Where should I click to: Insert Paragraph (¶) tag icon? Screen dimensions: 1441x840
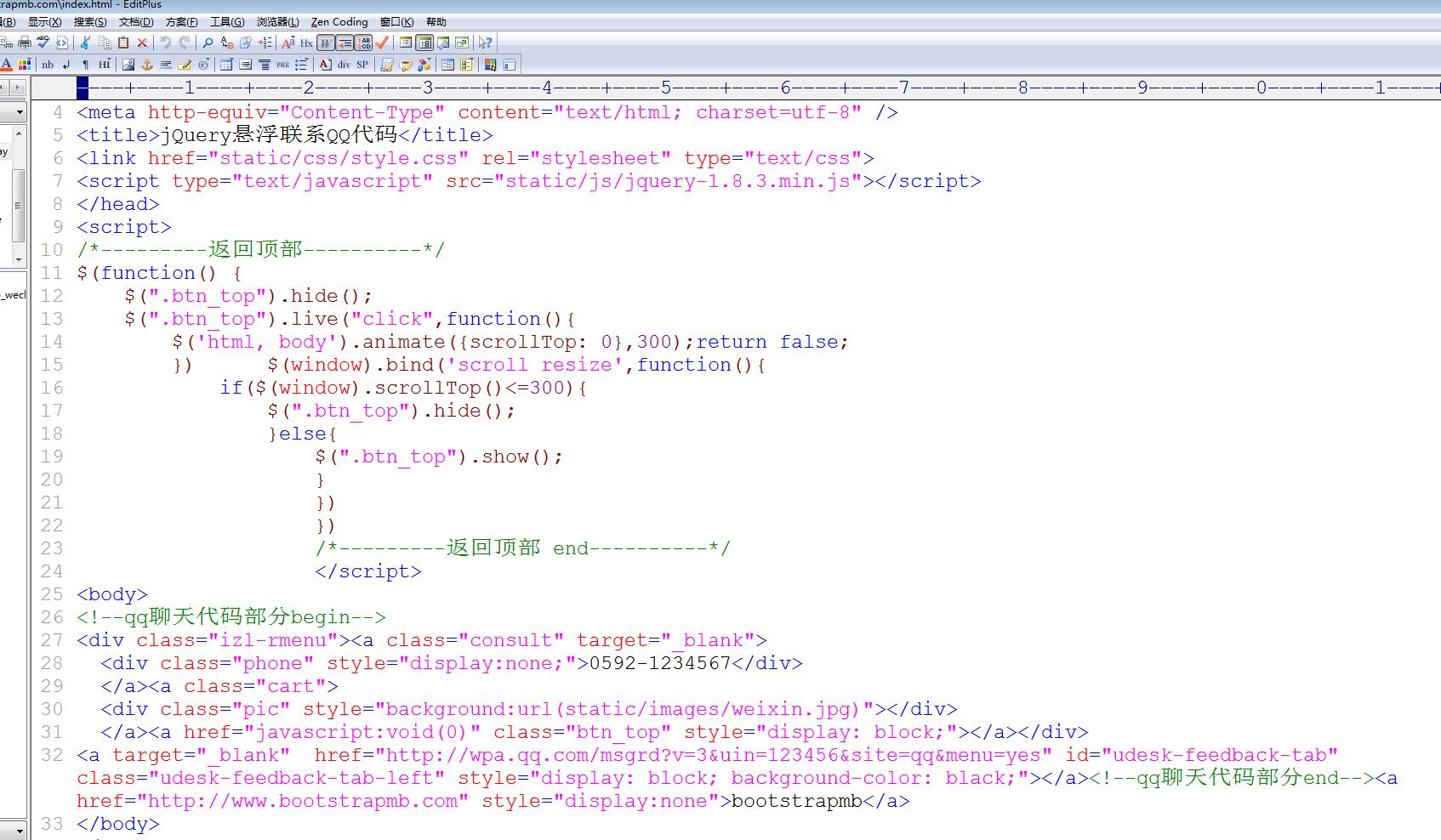pyautogui.click(x=85, y=65)
